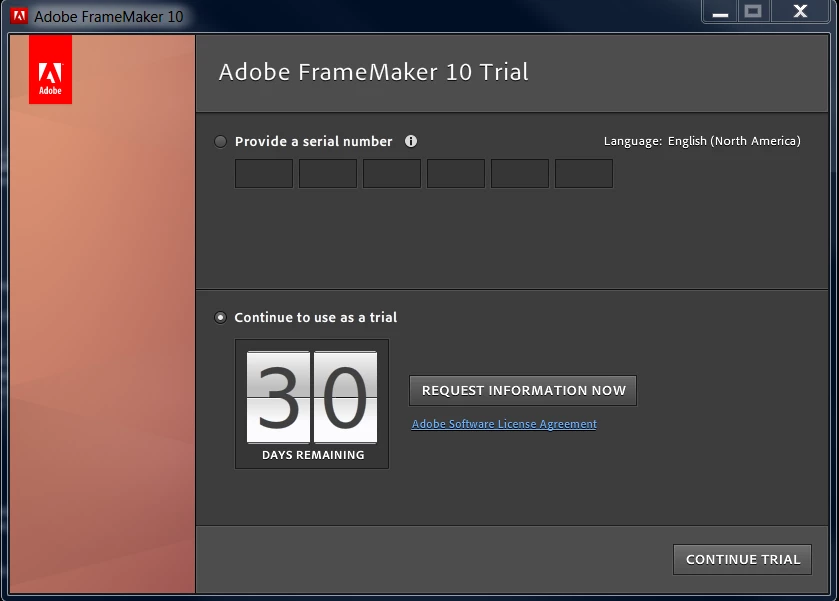Viewport: 839px width, 601px height.
Task: Minimize the FrameMaker 10 window
Action: tap(720, 11)
